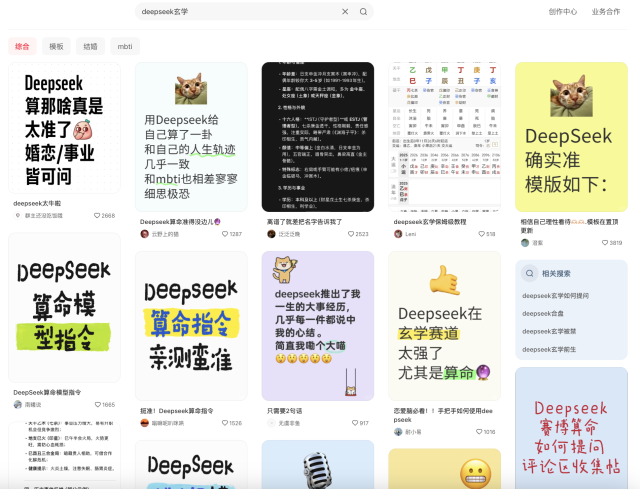
Task: Like the post with 1526 likes
Action: click(x=224, y=423)
